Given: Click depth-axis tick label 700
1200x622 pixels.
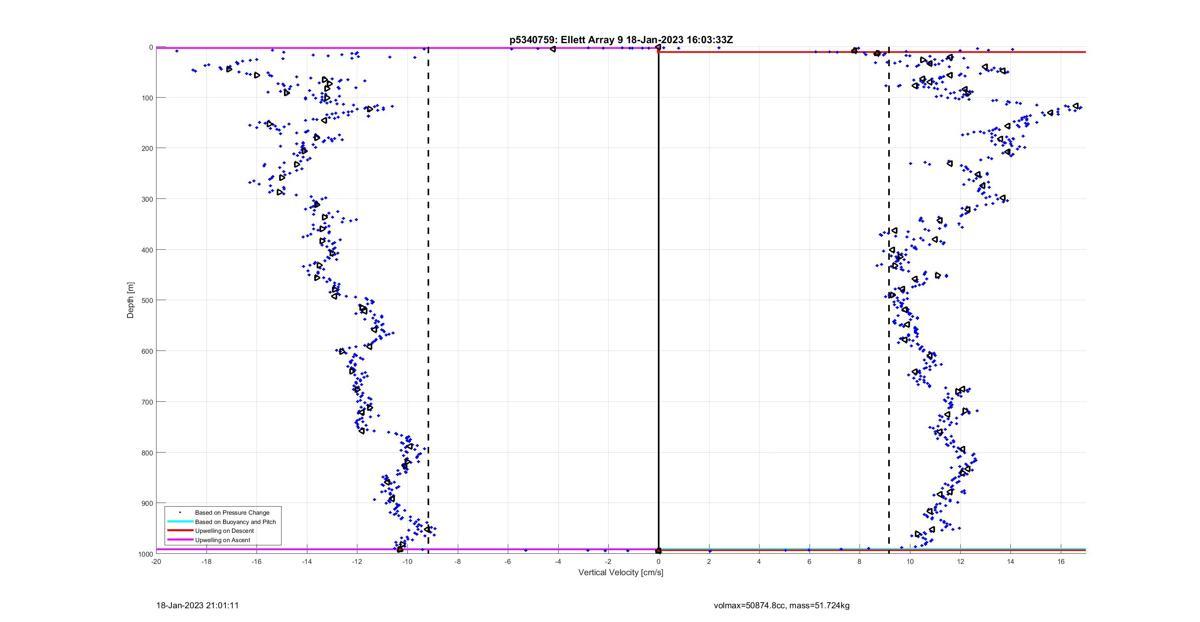Looking at the screenshot, I should coord(146,402).
